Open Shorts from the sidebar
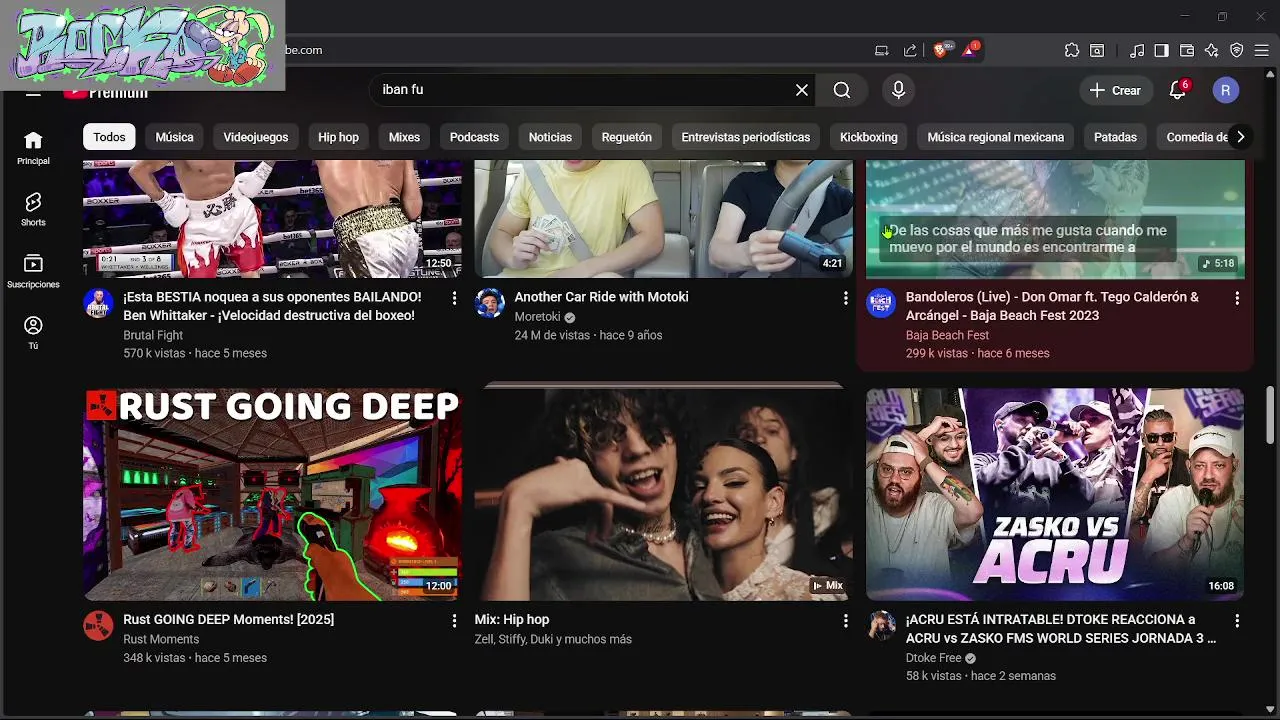Viewport: 1280px width, 720px height. [33, 202]
